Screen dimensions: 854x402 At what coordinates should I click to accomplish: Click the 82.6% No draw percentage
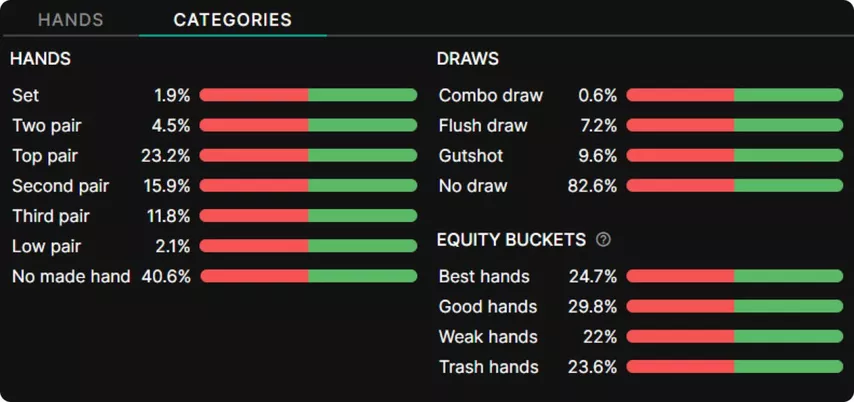[x=597, y=186]
